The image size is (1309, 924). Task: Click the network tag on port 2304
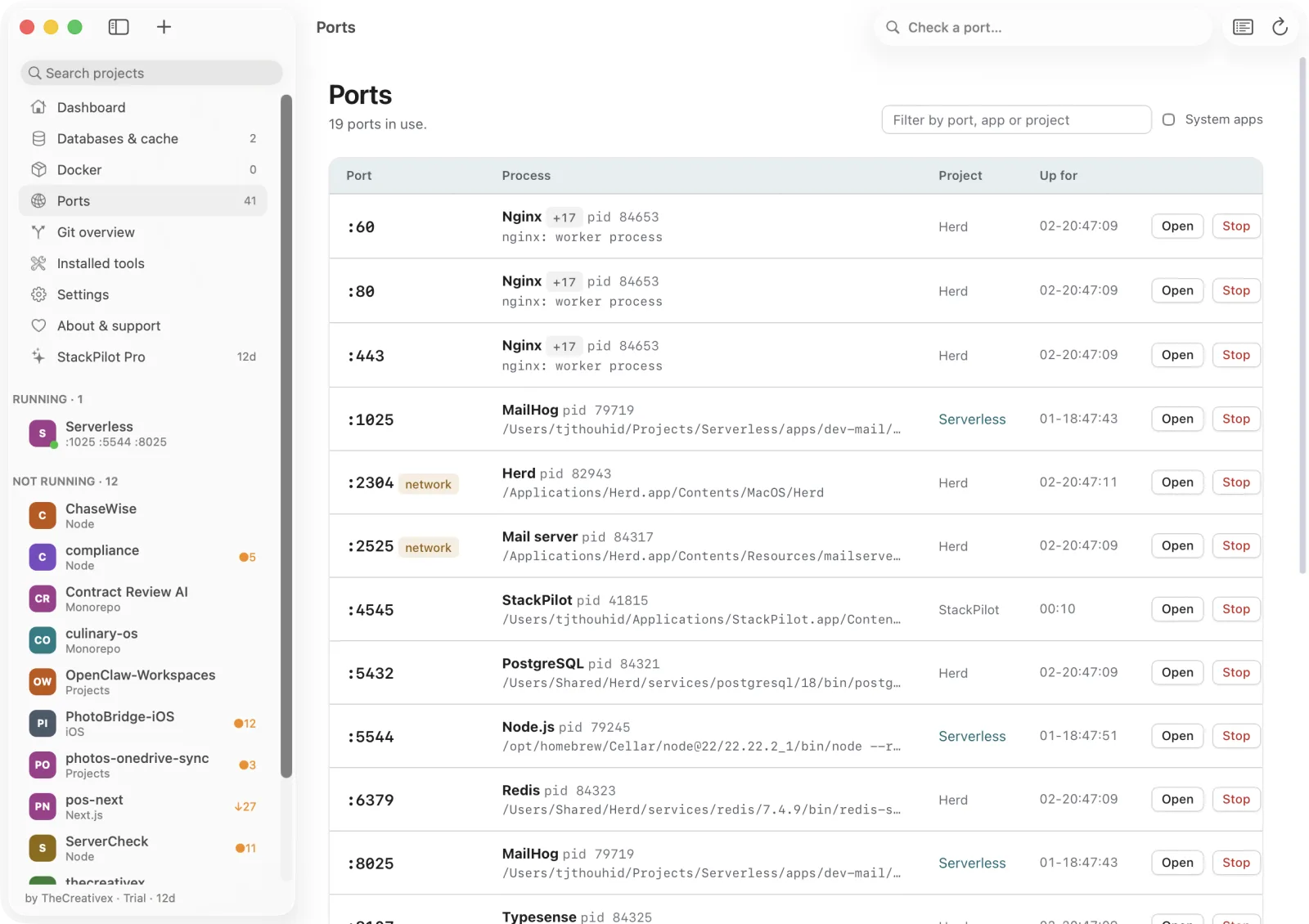tap(428, 484)
